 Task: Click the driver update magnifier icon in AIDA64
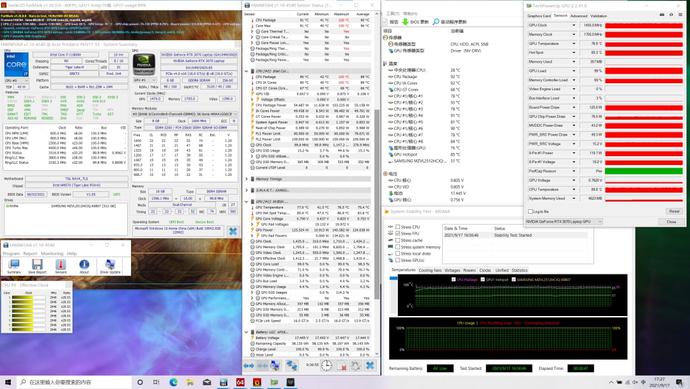pyautogui.click(x=436, y=22)
